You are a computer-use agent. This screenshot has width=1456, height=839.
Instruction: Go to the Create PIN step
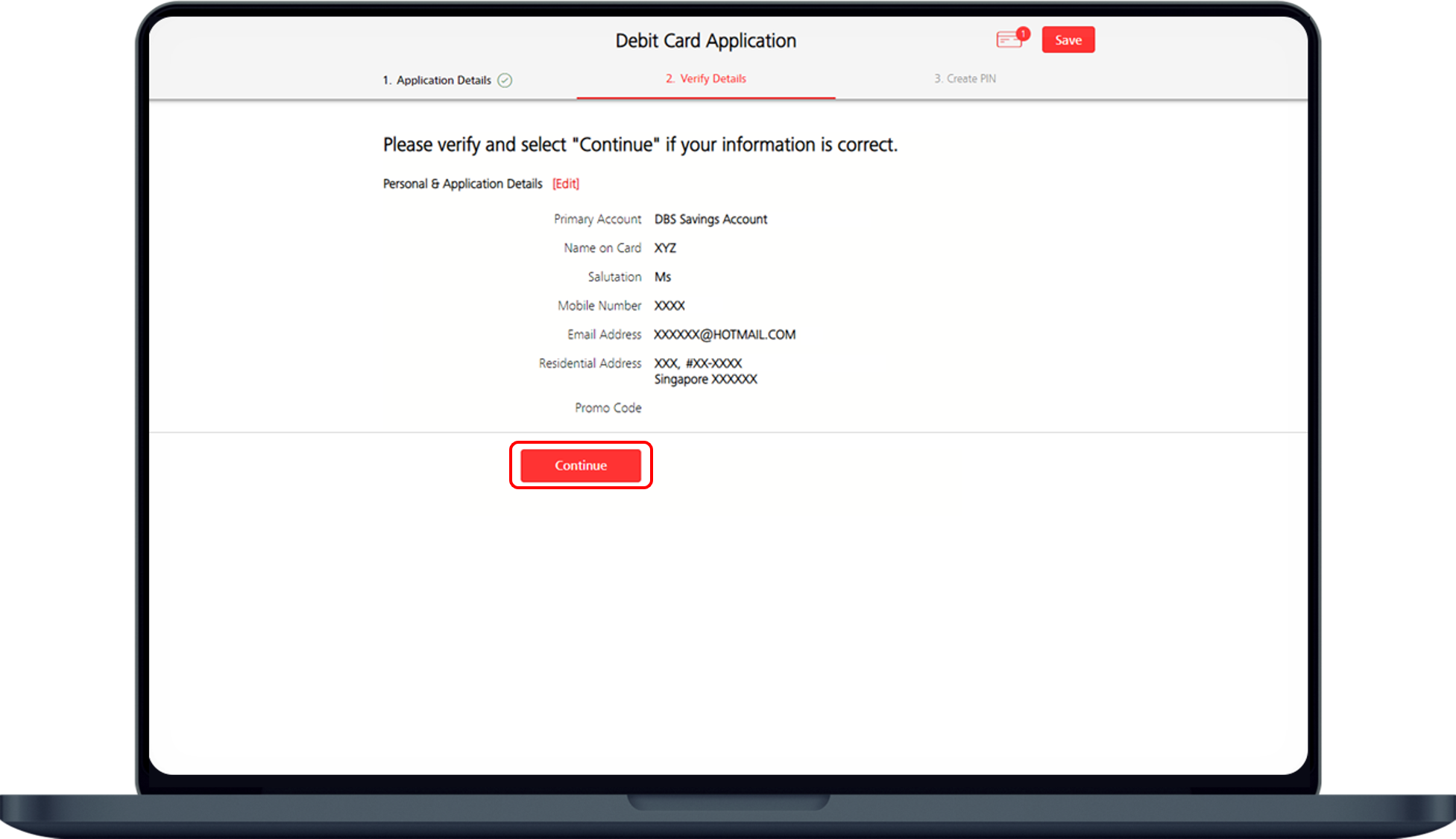point(965,78)
